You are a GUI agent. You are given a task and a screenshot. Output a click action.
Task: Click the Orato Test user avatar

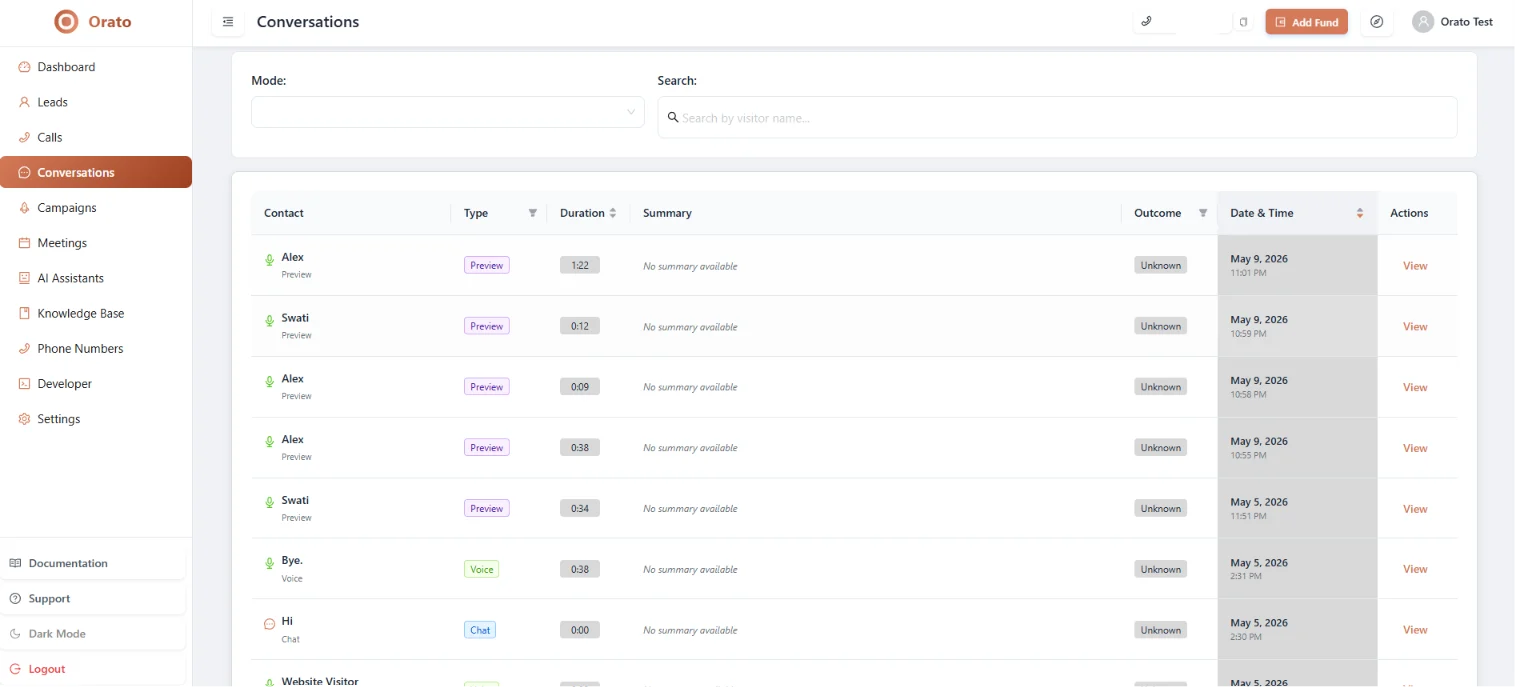1423,22
